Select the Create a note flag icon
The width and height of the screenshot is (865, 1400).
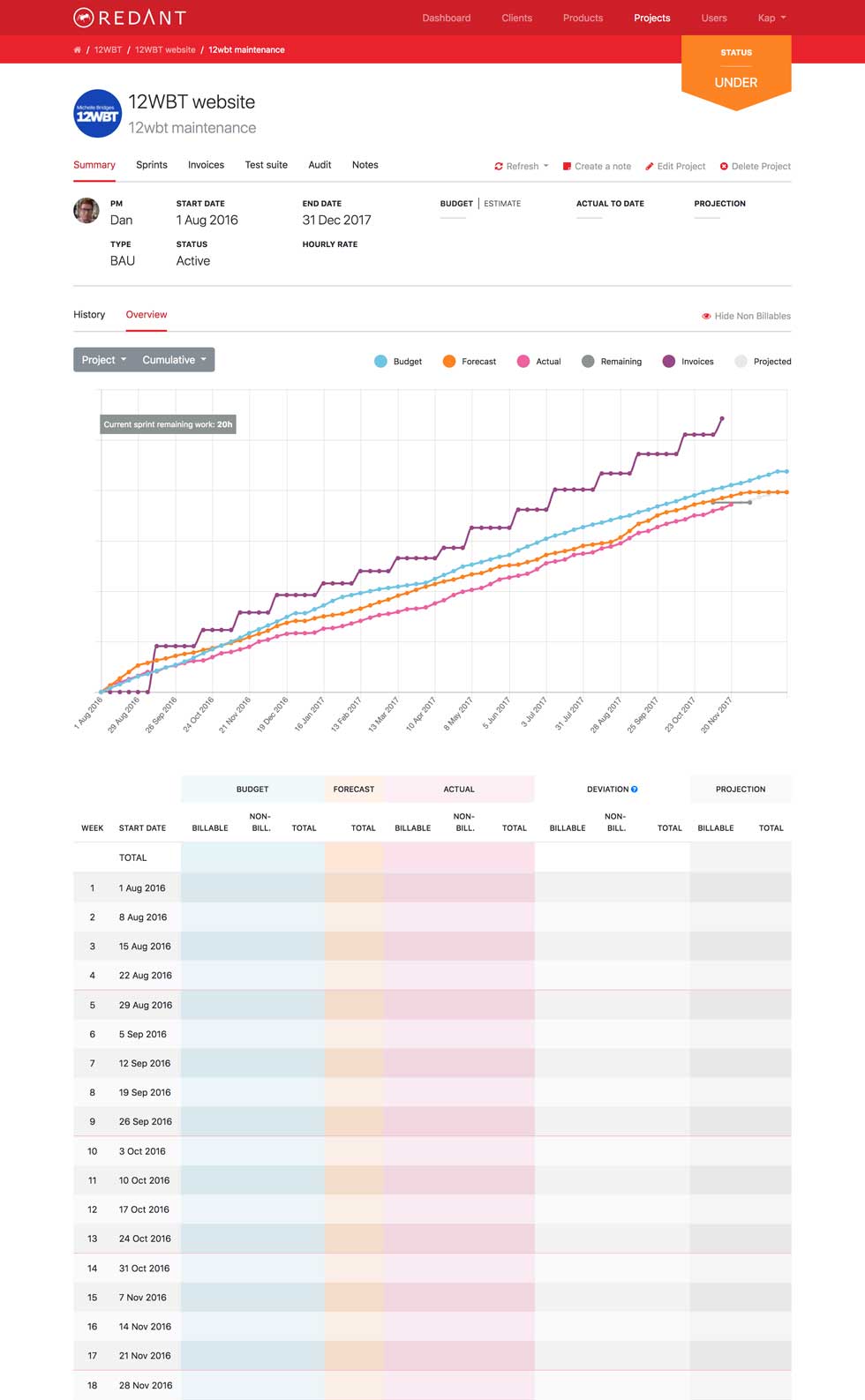(x=566, y=166)
